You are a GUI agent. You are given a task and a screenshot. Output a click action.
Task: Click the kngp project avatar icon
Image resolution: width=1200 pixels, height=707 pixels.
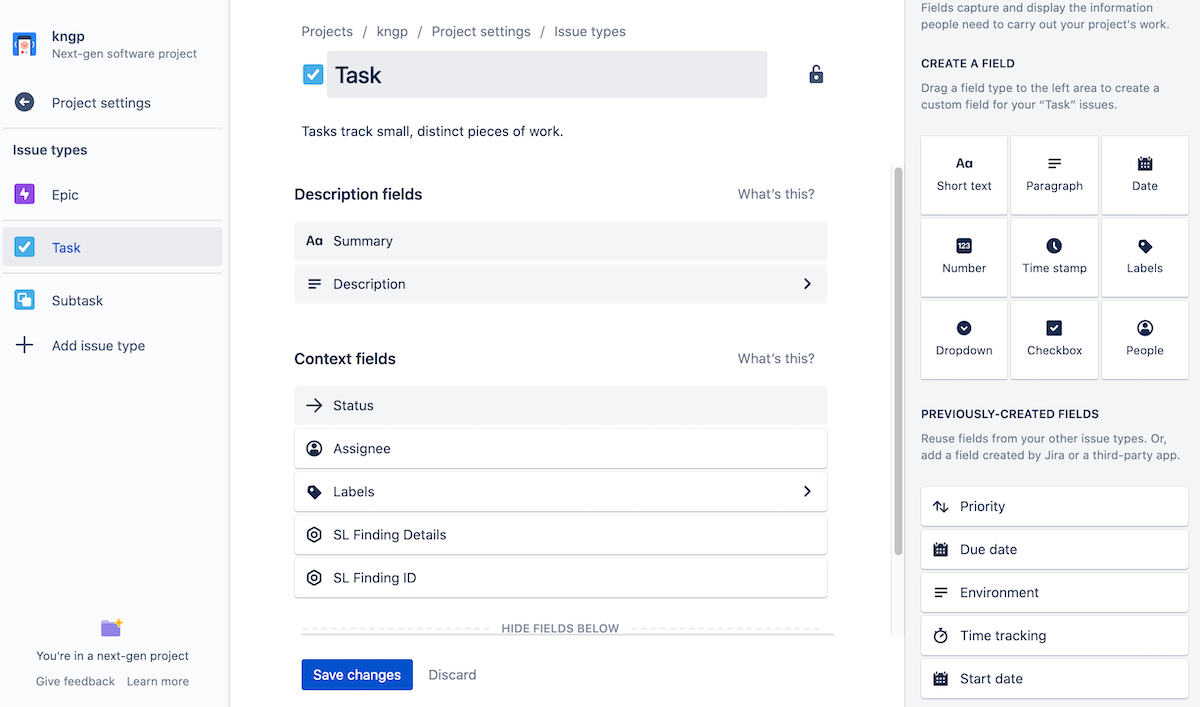pos(25,44)
